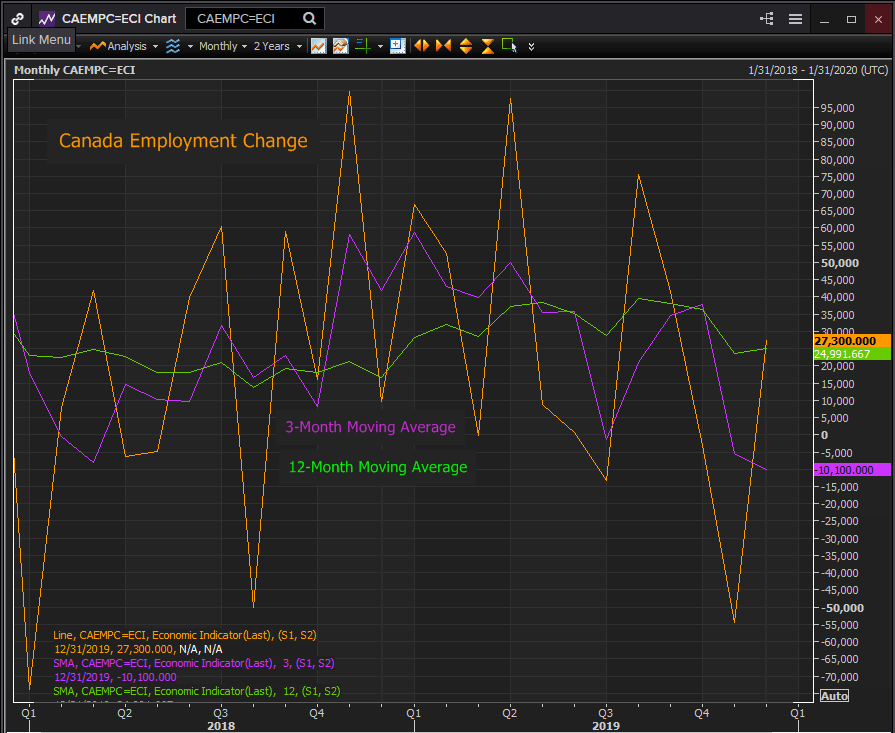Click the horizontal expand arrows icon
Screen dimensions: 895x733
coord(421,46)
